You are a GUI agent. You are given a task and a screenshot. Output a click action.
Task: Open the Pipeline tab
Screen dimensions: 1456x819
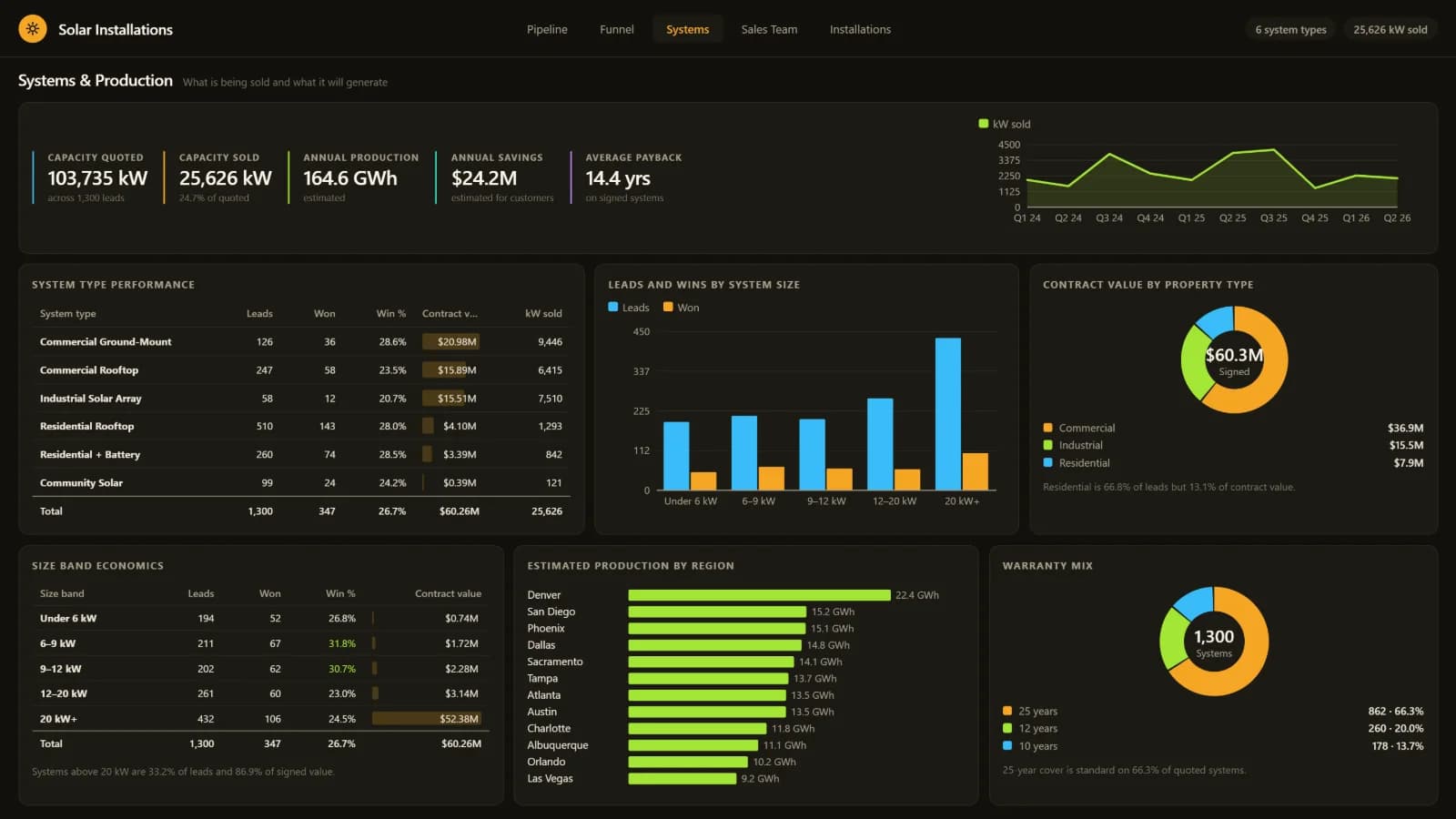tap(547, 29)
